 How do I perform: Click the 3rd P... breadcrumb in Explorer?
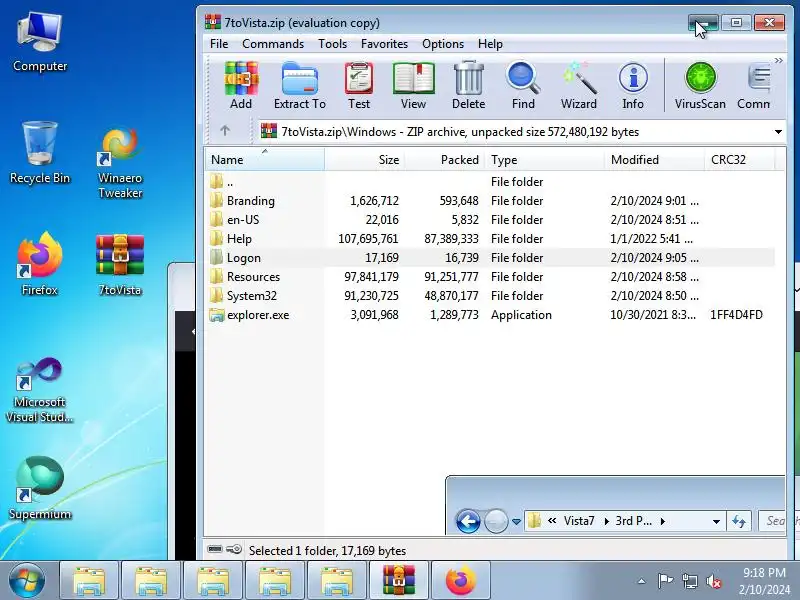coord(633,521)
